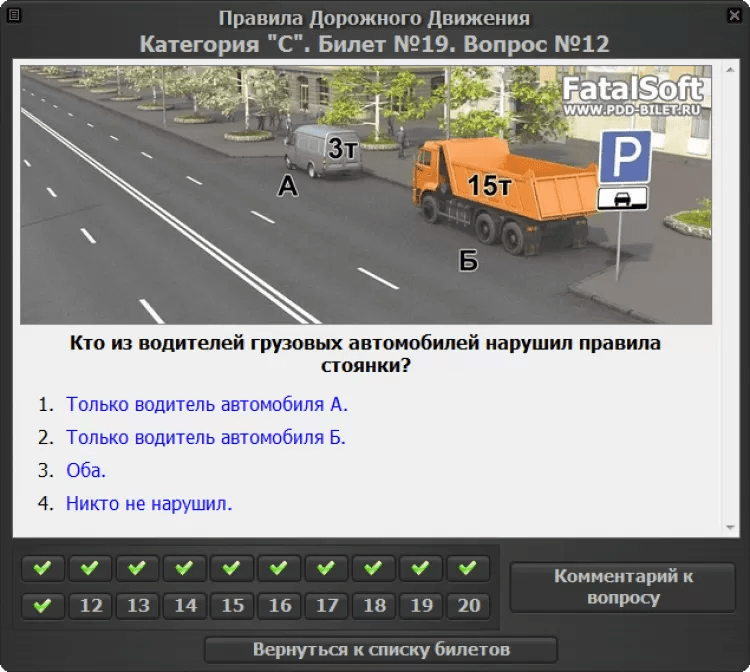
Task: Choose answer "Только водитель автомобиля А."
Action: pos(206,405)
